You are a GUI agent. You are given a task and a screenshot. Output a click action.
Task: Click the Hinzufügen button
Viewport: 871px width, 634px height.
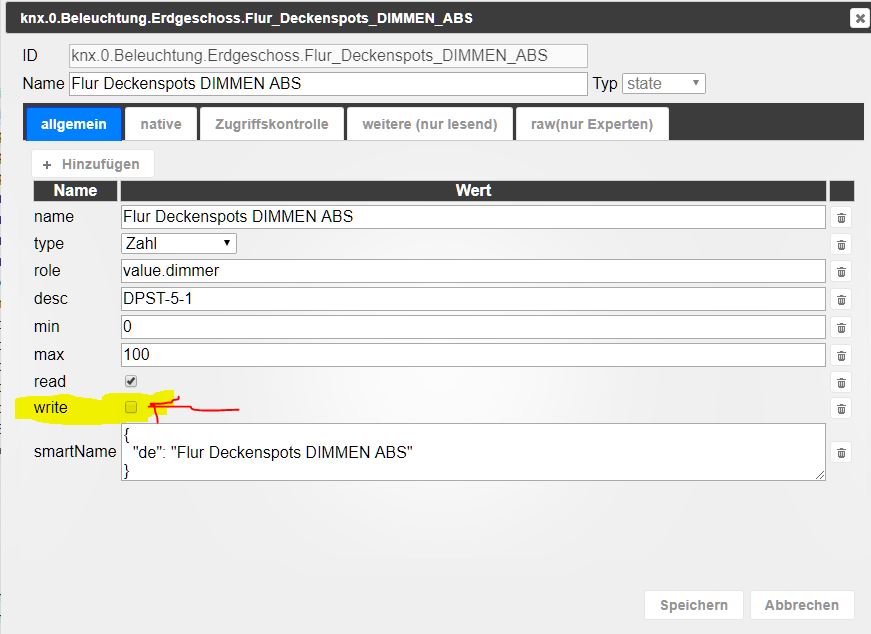click(93, 164)
